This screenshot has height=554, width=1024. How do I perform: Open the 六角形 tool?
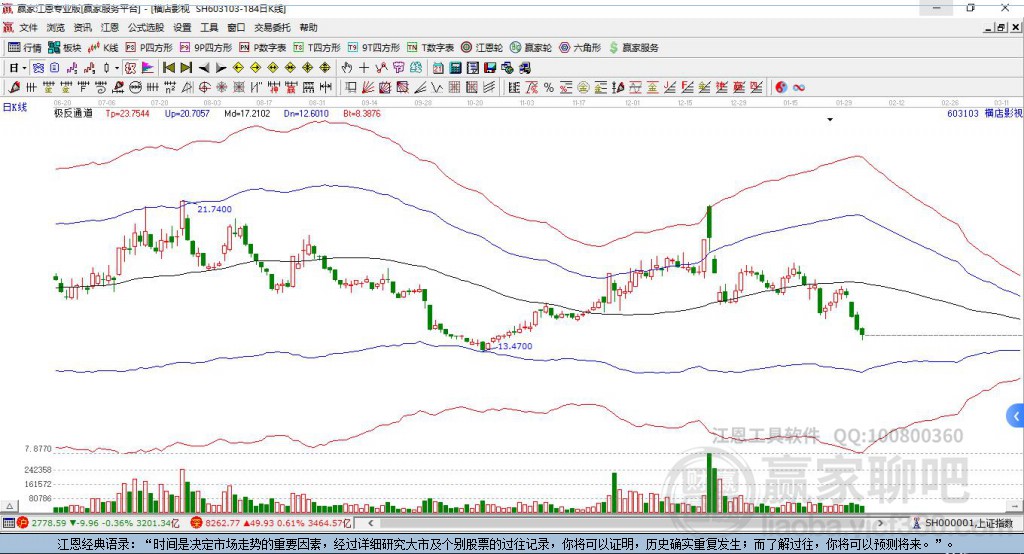coord(580,48)
